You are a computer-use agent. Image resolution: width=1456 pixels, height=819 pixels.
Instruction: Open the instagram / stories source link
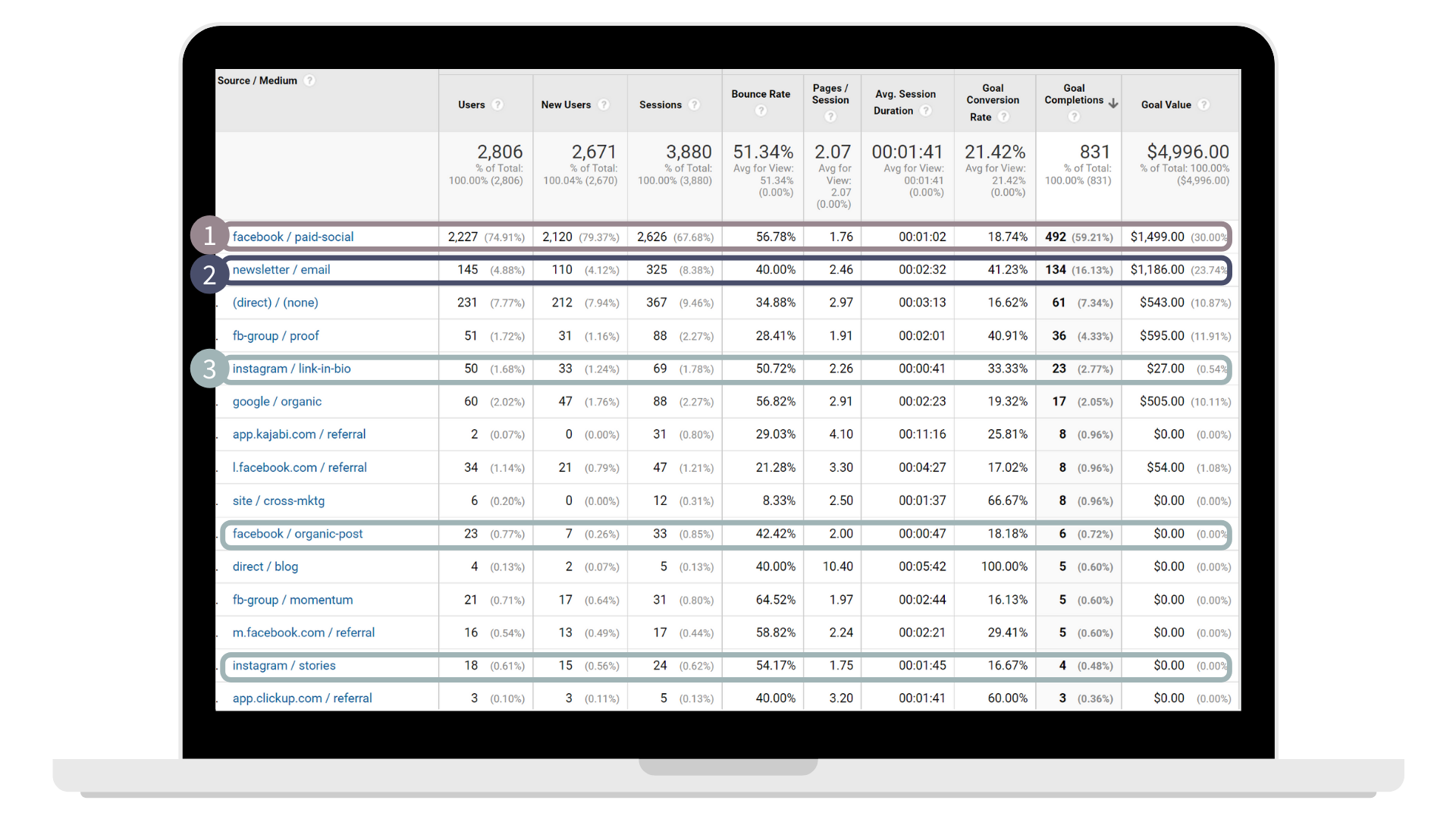(x=284, y=665)
